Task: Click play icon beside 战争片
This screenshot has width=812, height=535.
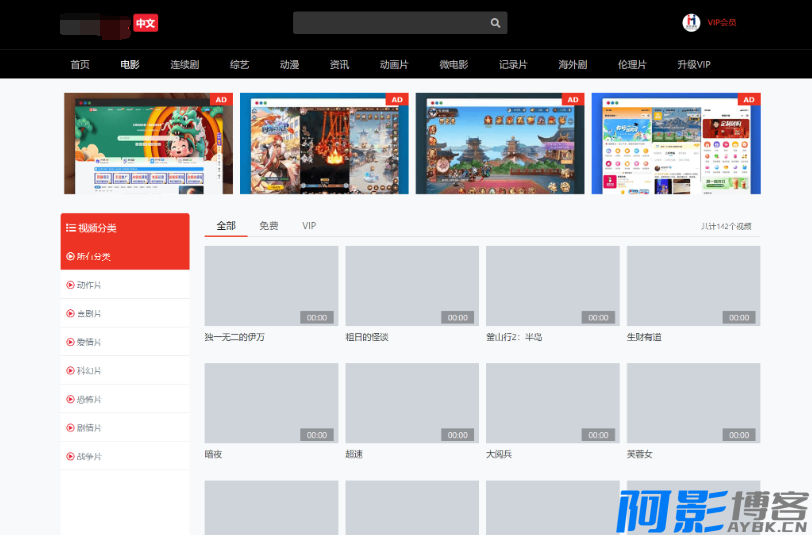Action: (70, 457)
